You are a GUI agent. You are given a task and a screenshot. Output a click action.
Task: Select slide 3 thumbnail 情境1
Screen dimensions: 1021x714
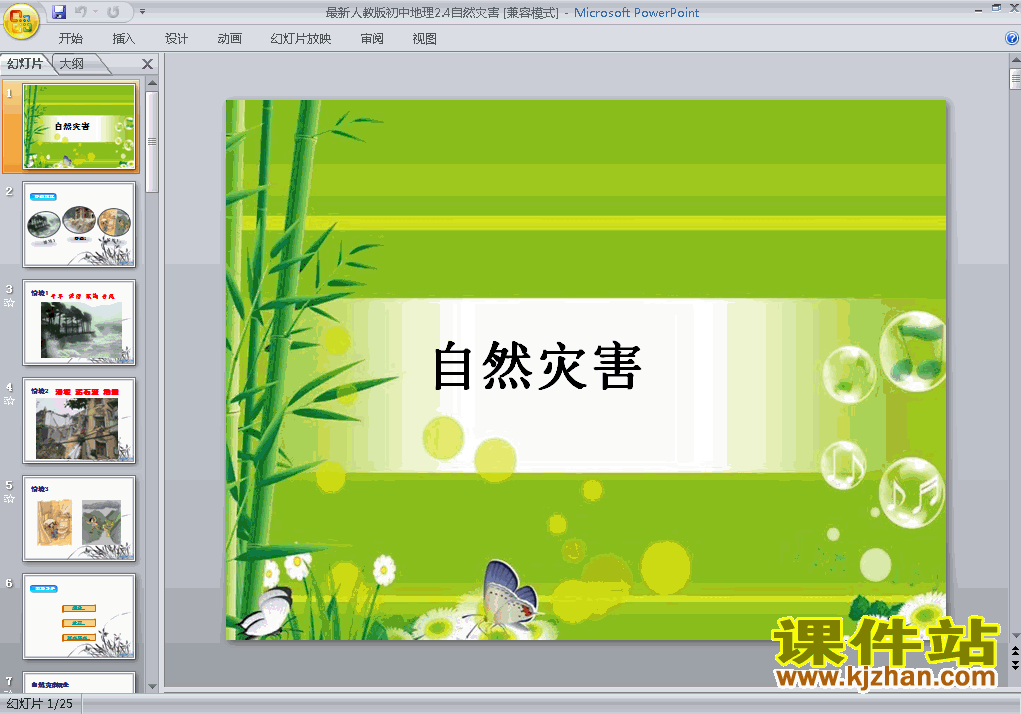tap(79, 322)
